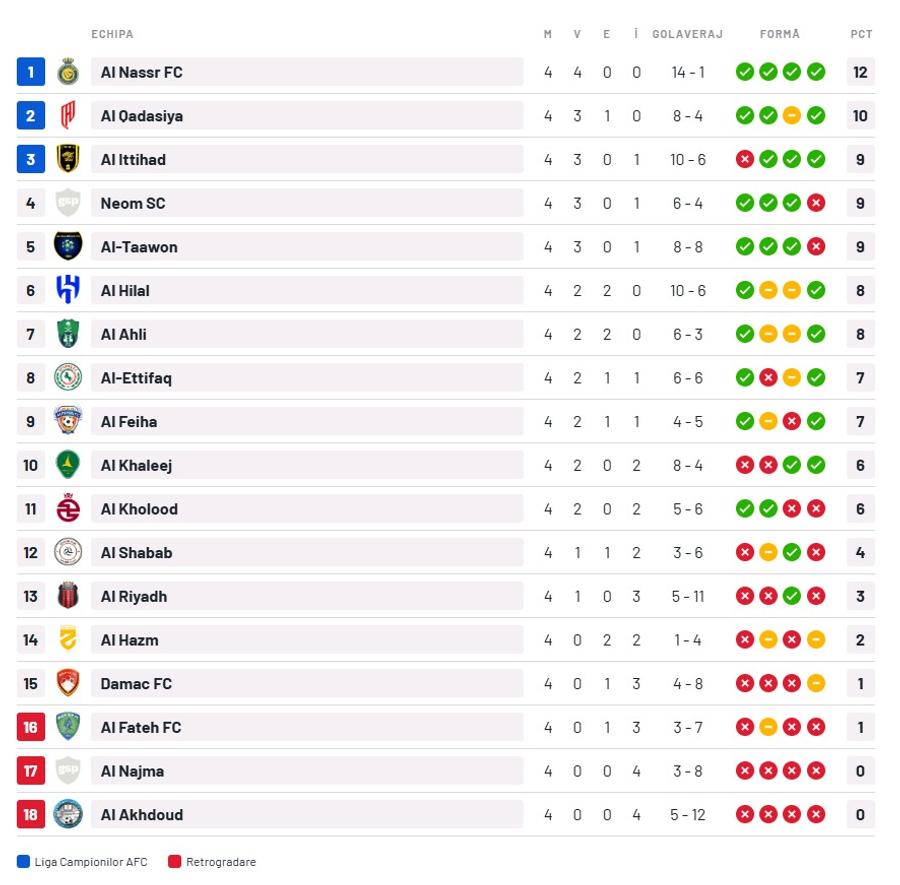This screenshot has width=900, height=885.
Task: Click the FORMĂ column header
Action: click(x=779, y=34)
